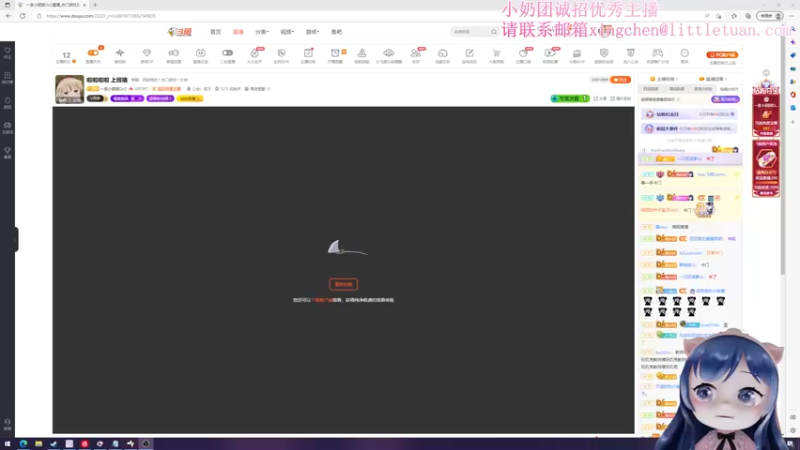This screenshot has height=450, width=800.
Task: Open File Explorer from the taskbar
Action: [x=38, y=444]
